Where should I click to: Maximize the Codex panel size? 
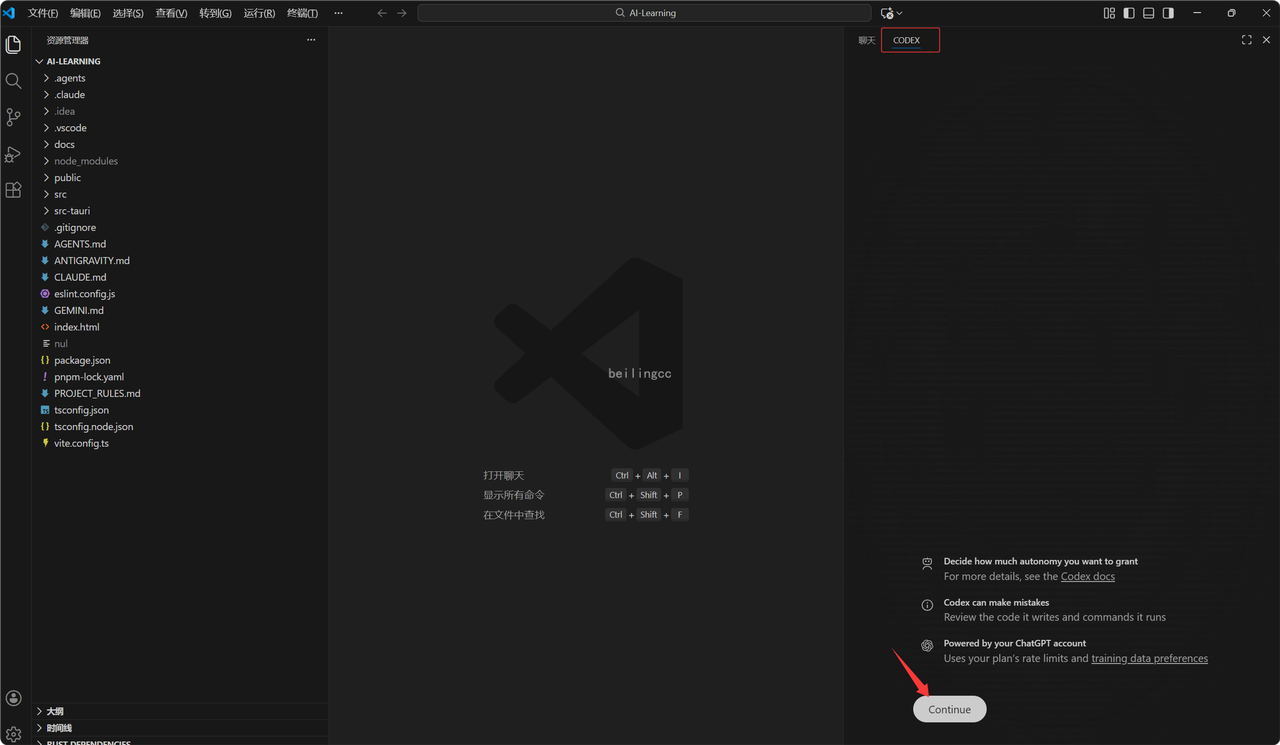coord(1246,40)
